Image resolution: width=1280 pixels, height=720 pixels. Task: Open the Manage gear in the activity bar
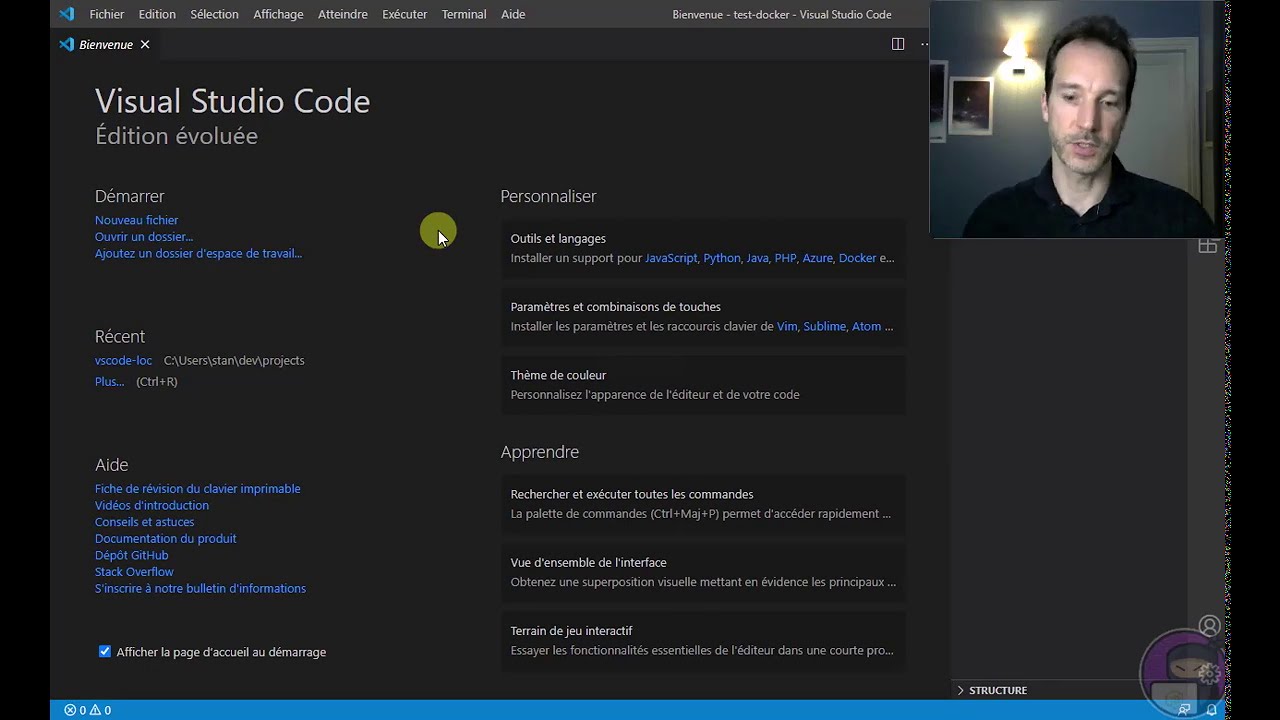[1209, 673]
